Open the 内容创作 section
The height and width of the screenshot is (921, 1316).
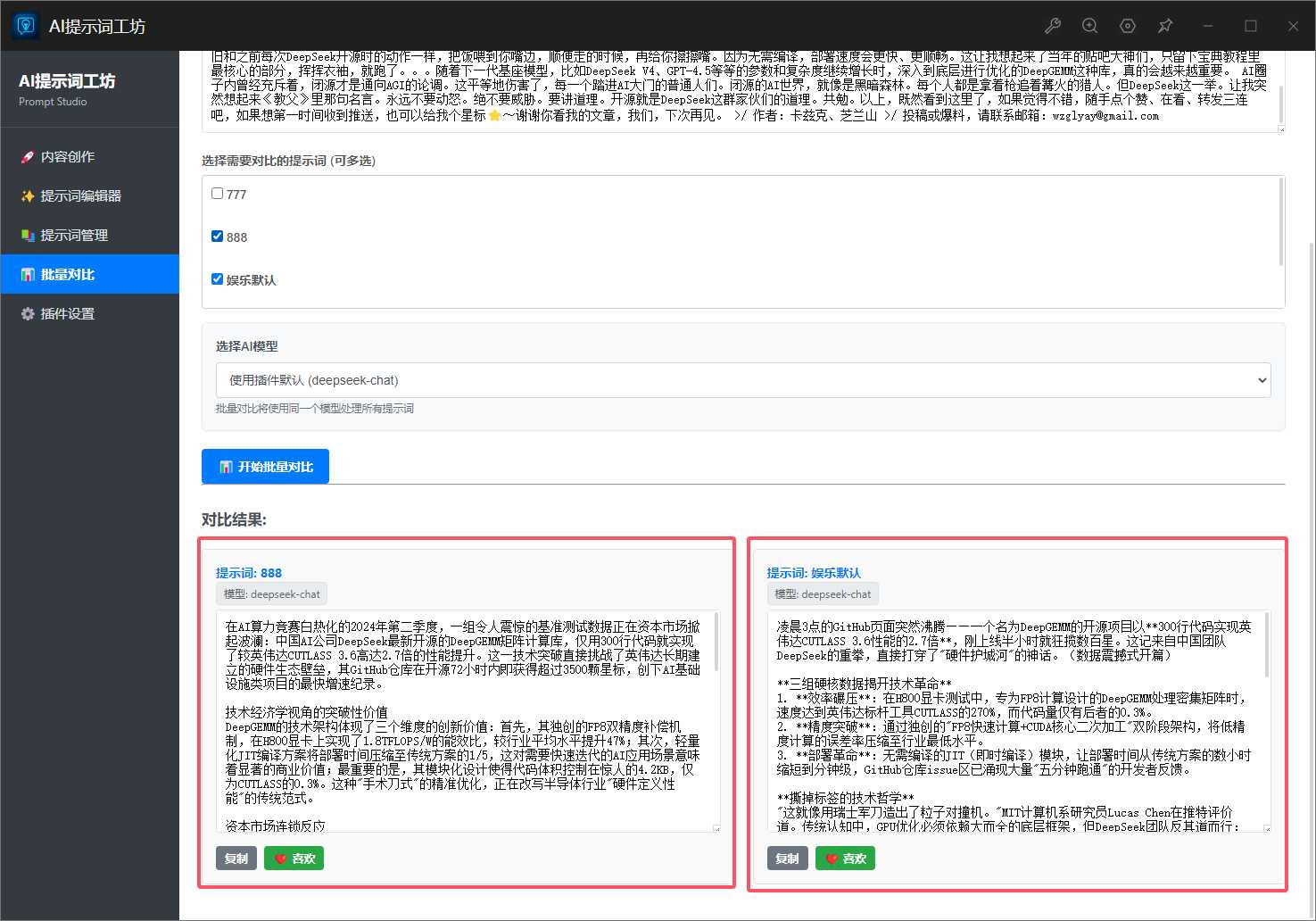tap(89, 157)
